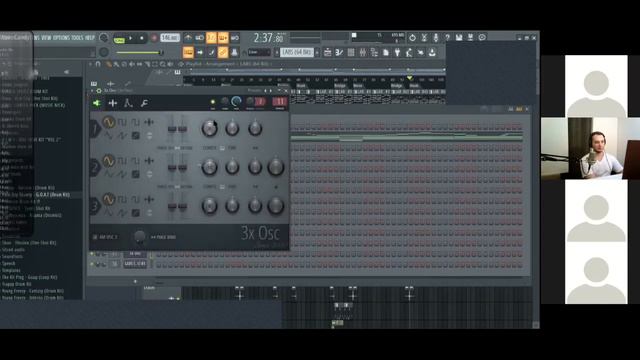Click the 3x Osc channel button in rack
Image resolution: width=640 pixels, height=360 pixels.
(x=135, y=253)
